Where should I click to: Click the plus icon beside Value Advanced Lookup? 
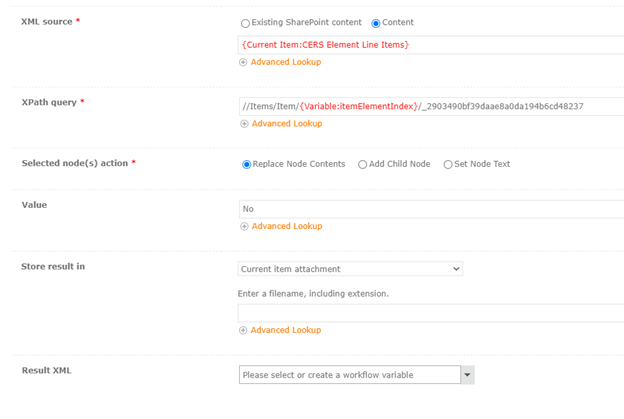point(244,226)
